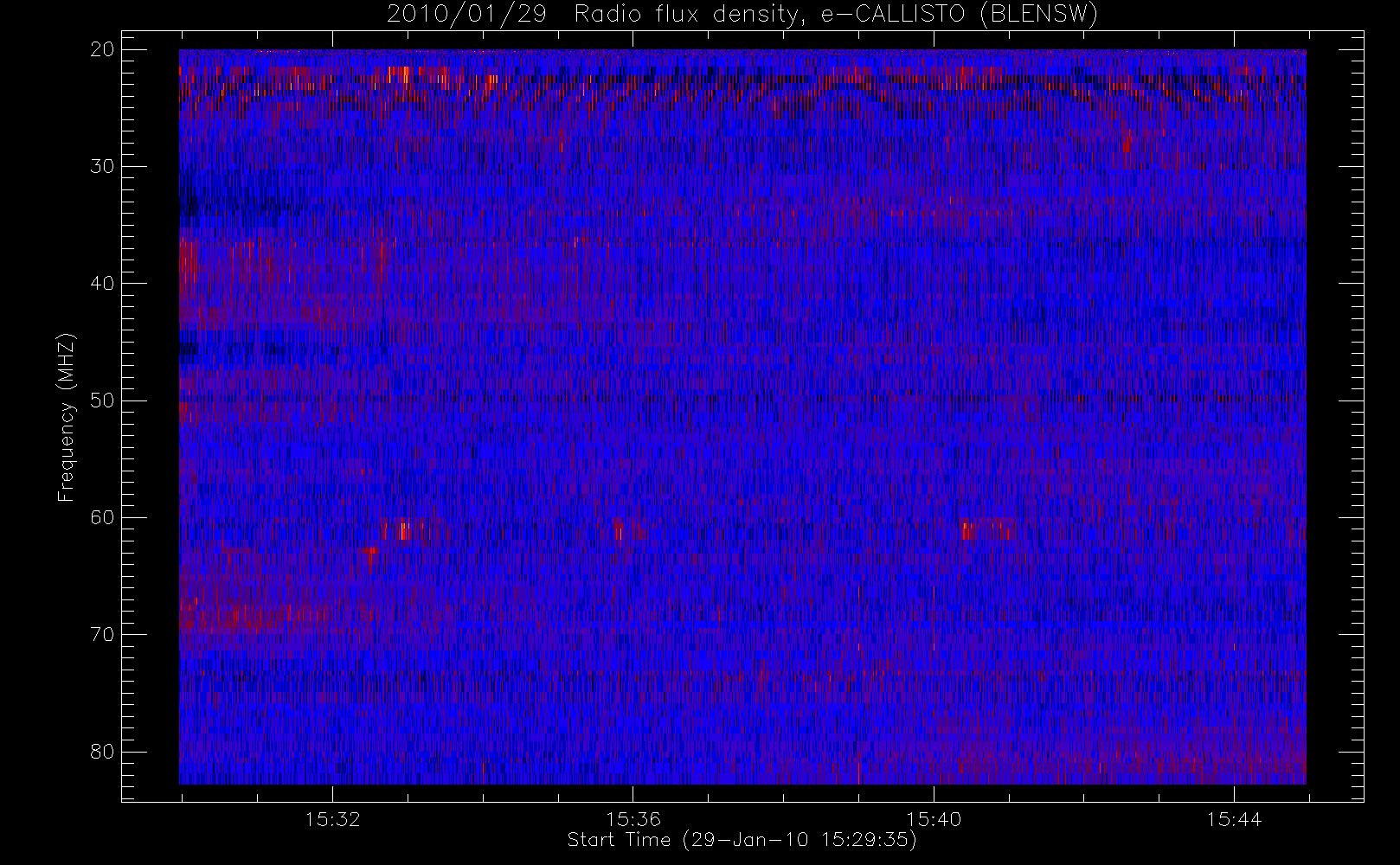1400x865 pixels.
Task: Click the 15:32 time tick label
Action: (332, 819)
